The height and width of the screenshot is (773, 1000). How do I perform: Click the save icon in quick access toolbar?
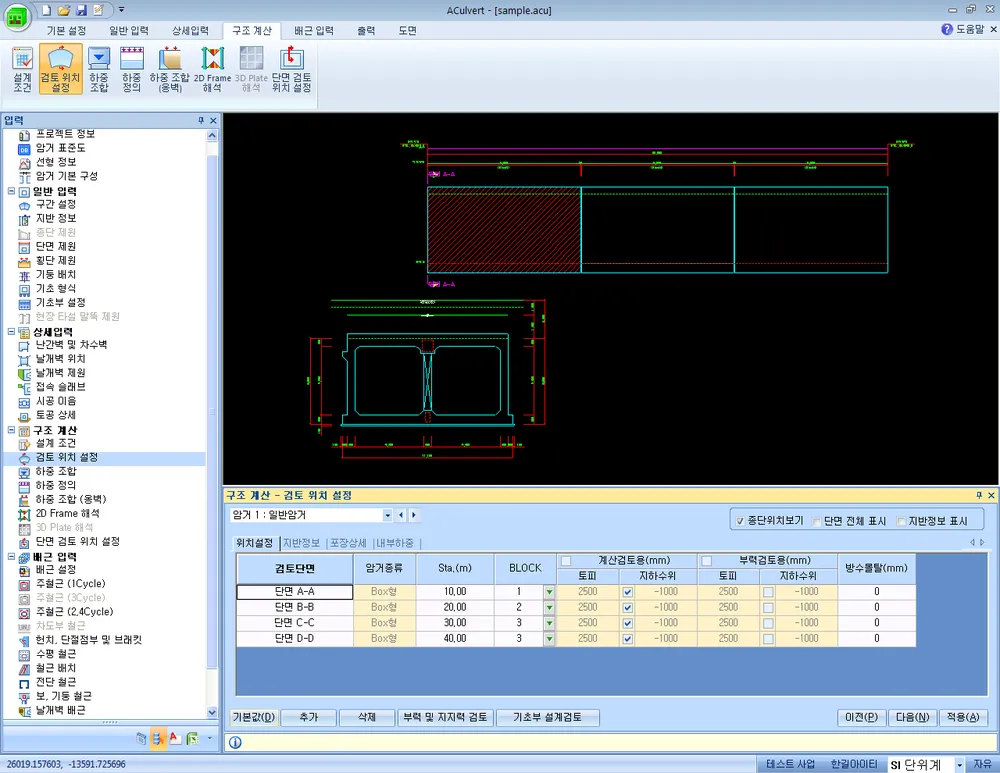[x=81, y=10]
